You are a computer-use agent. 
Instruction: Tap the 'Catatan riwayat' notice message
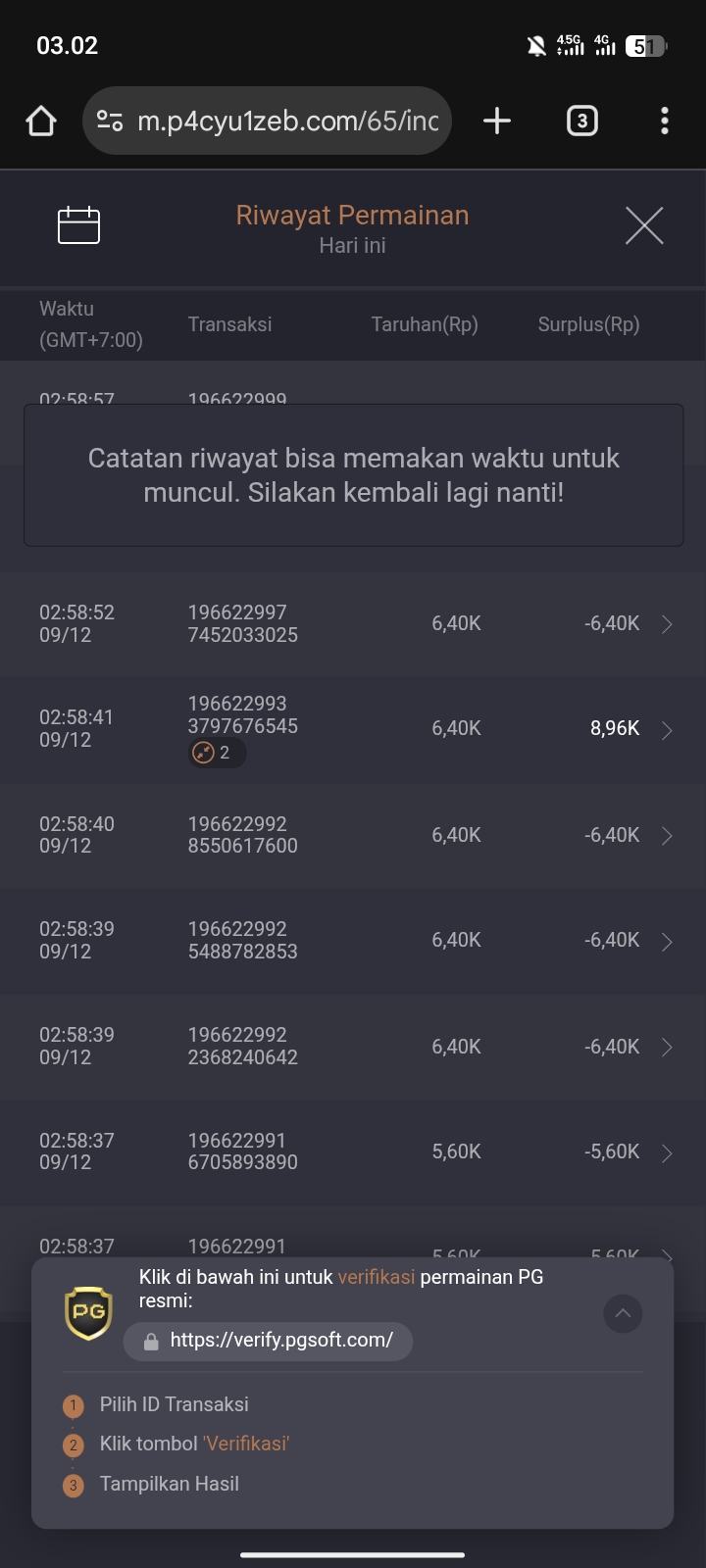(x=353, y=475)
